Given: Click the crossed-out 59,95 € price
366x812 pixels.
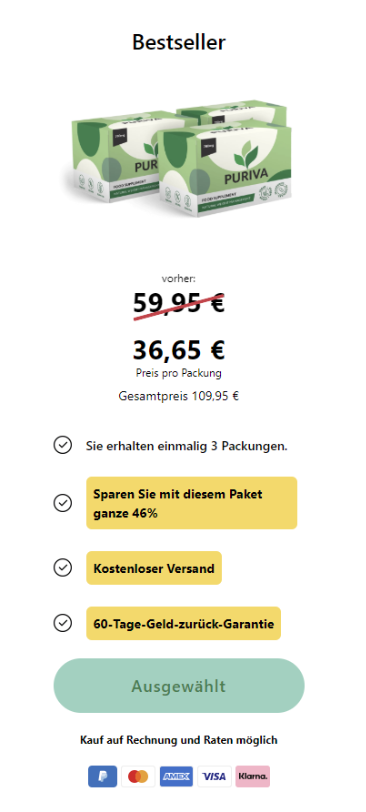Looking at the screenshot, I should (x=179, y=303).
